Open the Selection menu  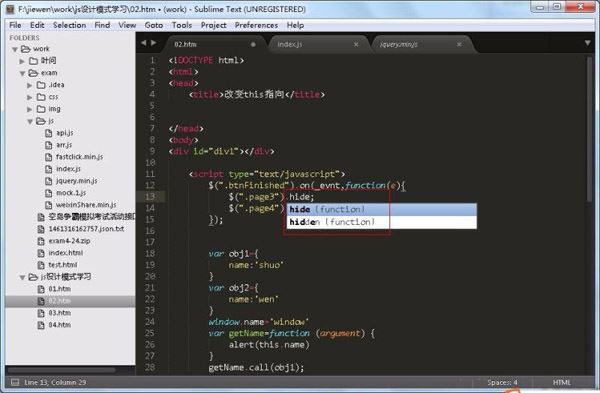[69, 25]
